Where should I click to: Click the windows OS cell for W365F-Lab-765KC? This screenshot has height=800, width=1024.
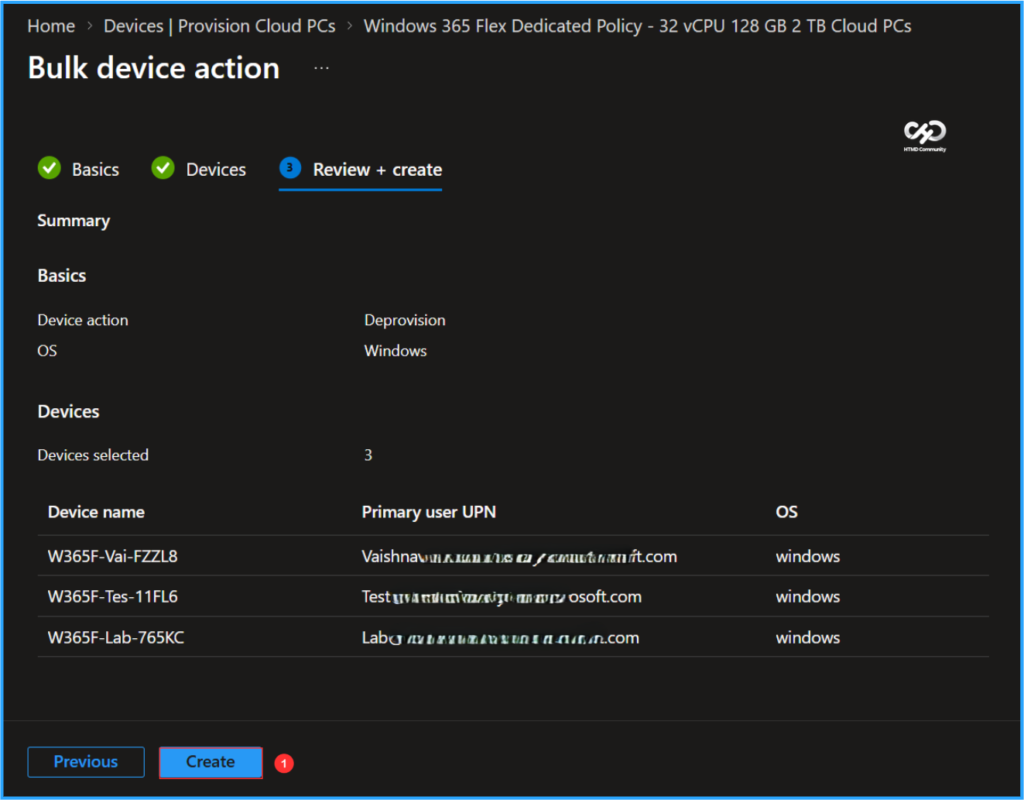click(808, 638)
